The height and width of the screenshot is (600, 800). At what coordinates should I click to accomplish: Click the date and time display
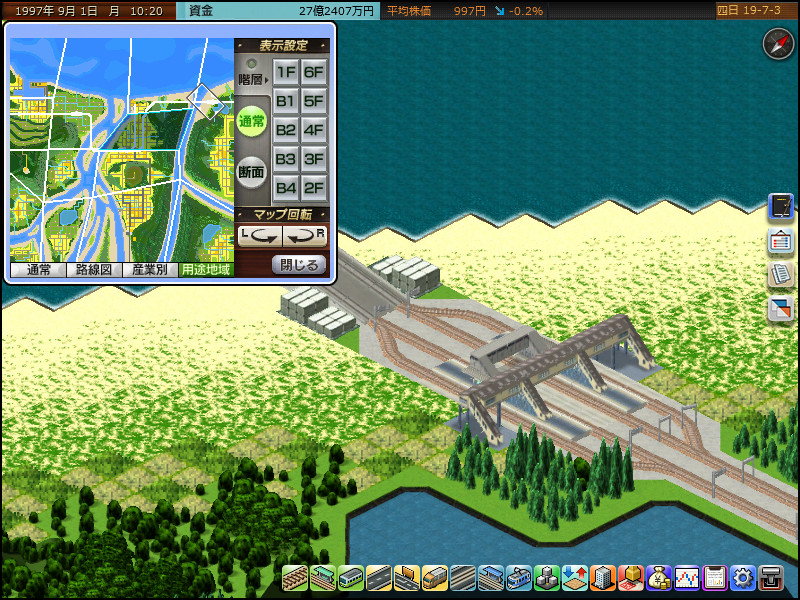89,11
